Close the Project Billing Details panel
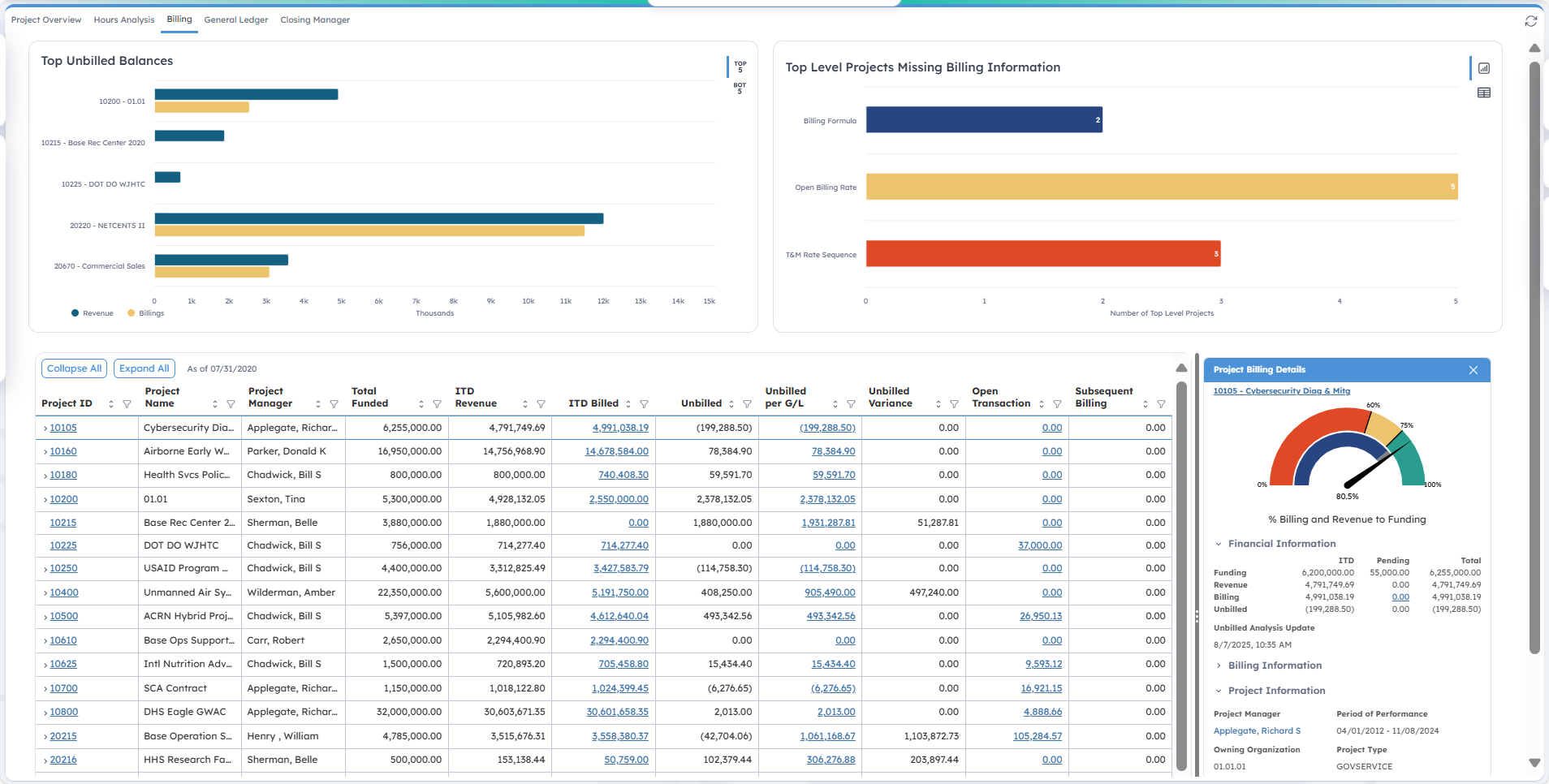Image resolution: width=1549 pixels, height=784 pixels. 1473,370
